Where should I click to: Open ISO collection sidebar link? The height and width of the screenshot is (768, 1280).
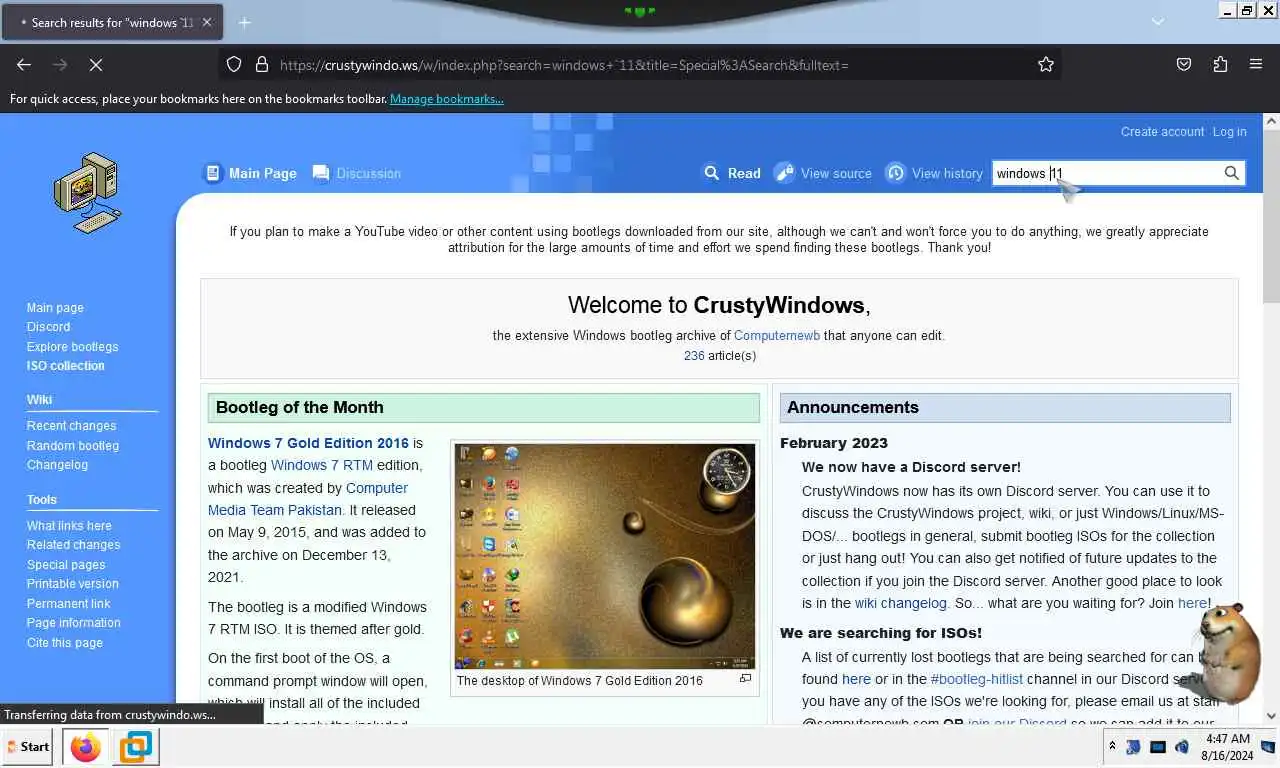(65, 365)
